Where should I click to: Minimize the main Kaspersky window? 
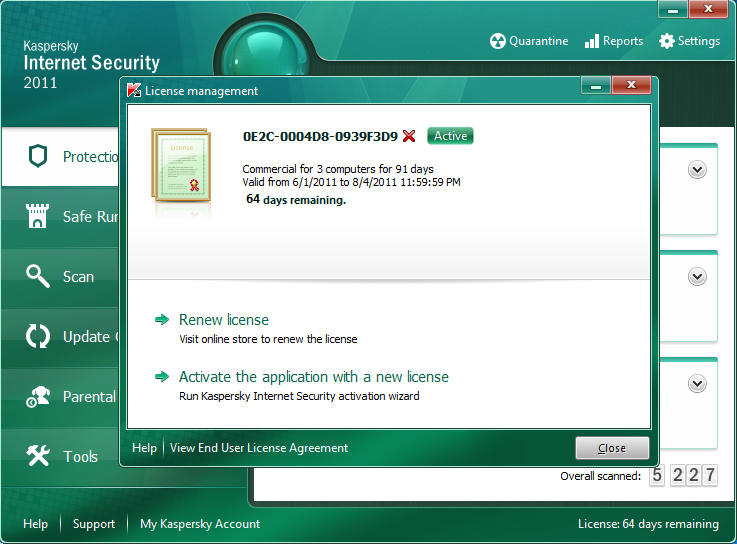pos(673,9)
